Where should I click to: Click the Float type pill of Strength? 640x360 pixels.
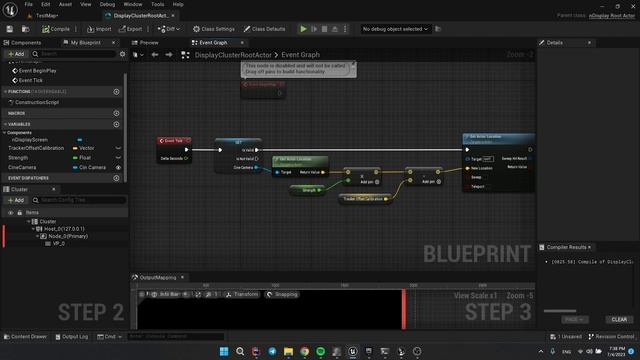point(82,158)
